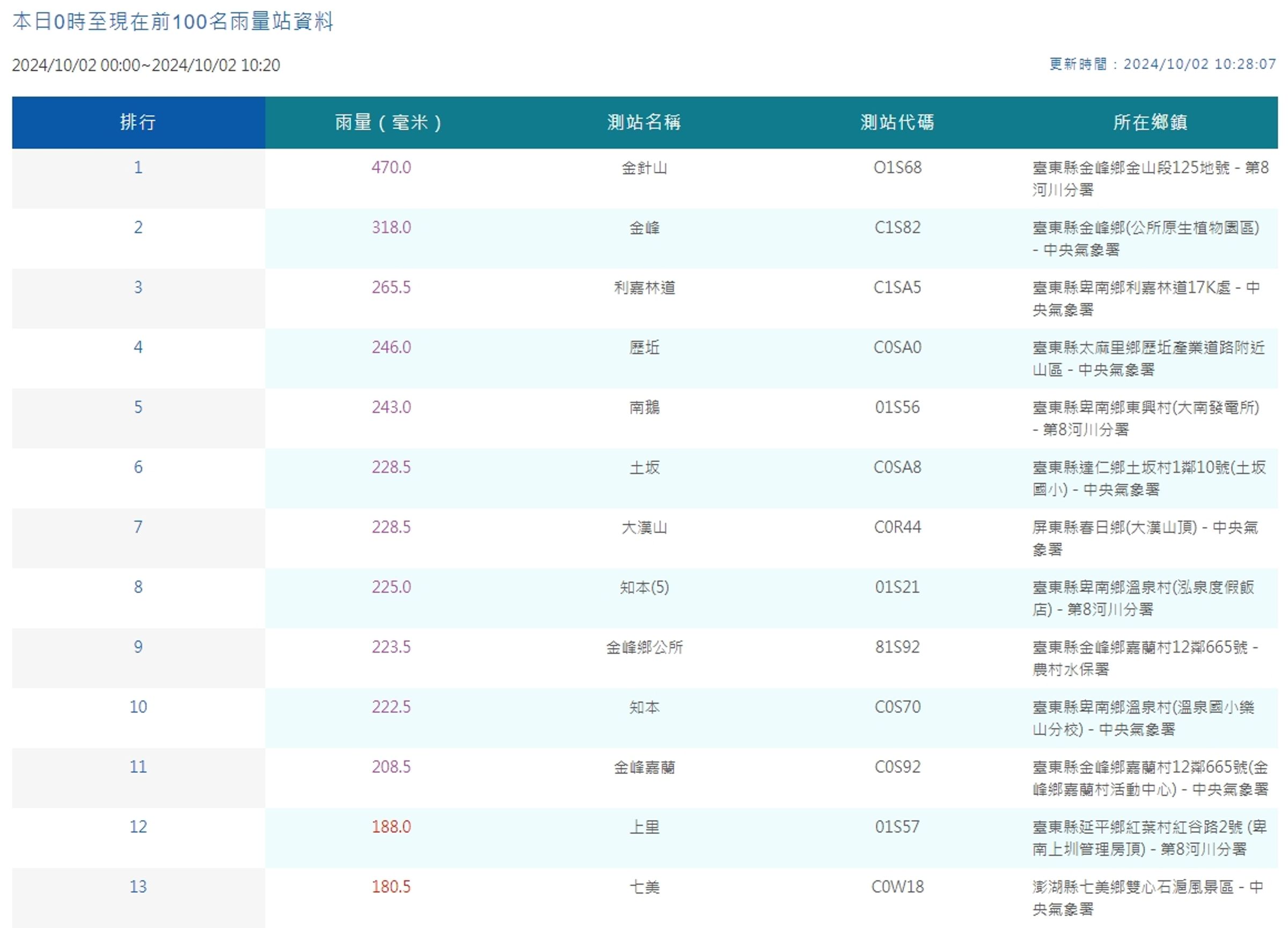Click the 測站名稱 column header
Image resolution: width=1288 pixels, height=928 pixels.
(x=644, y=122)
